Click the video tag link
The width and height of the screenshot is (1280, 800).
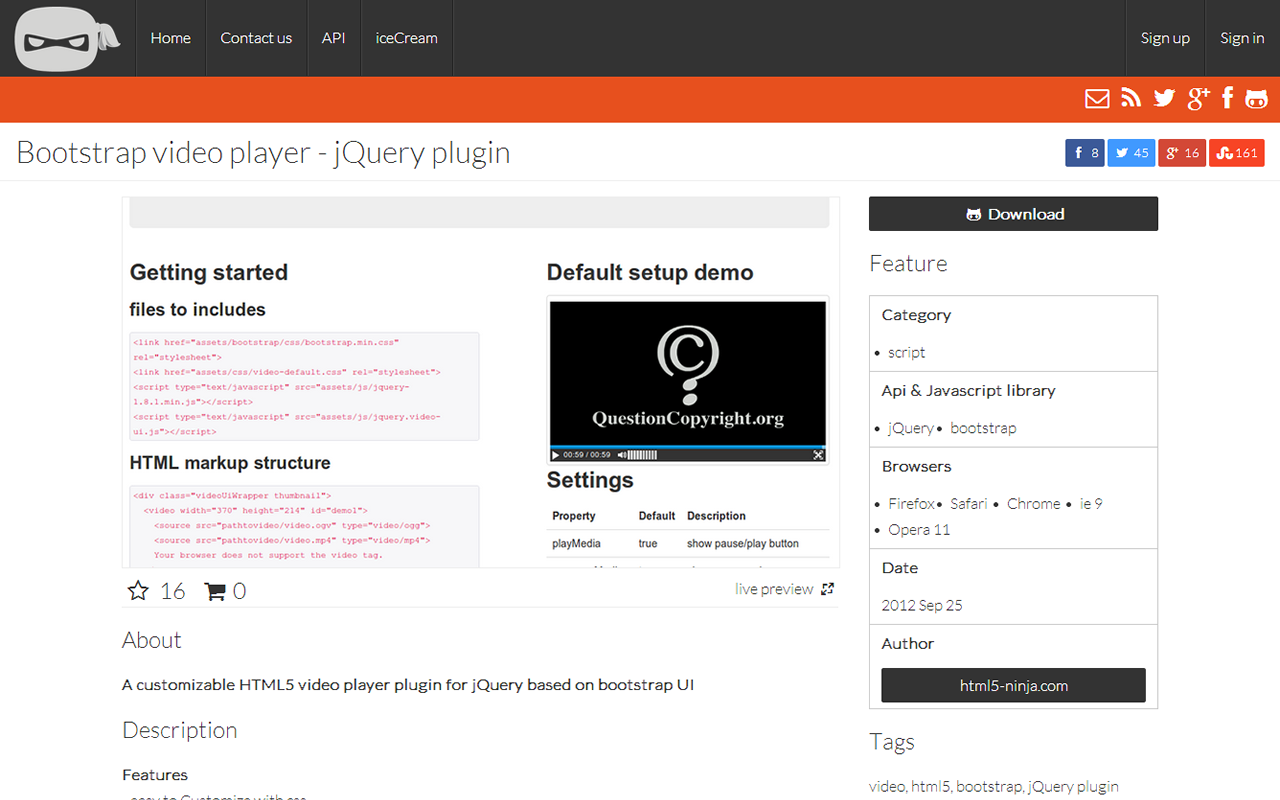point(887,787)
